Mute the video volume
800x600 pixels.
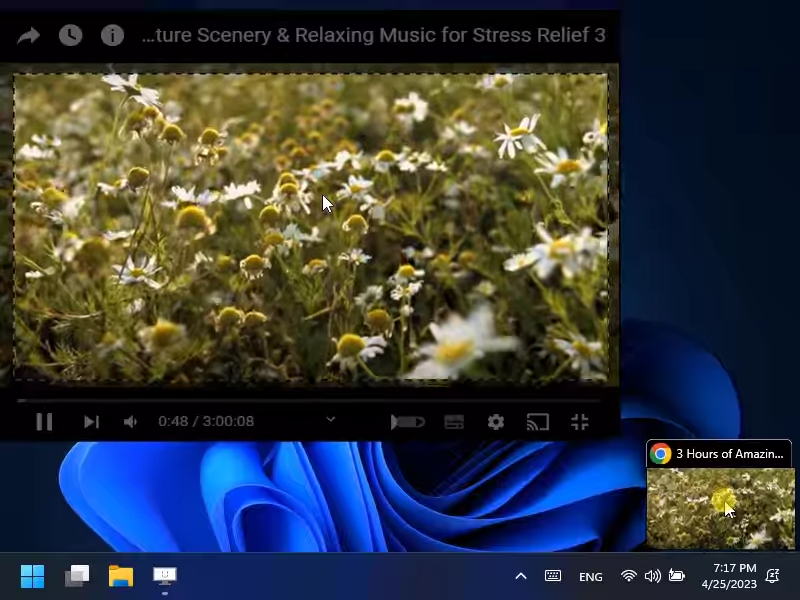point(131,422)
